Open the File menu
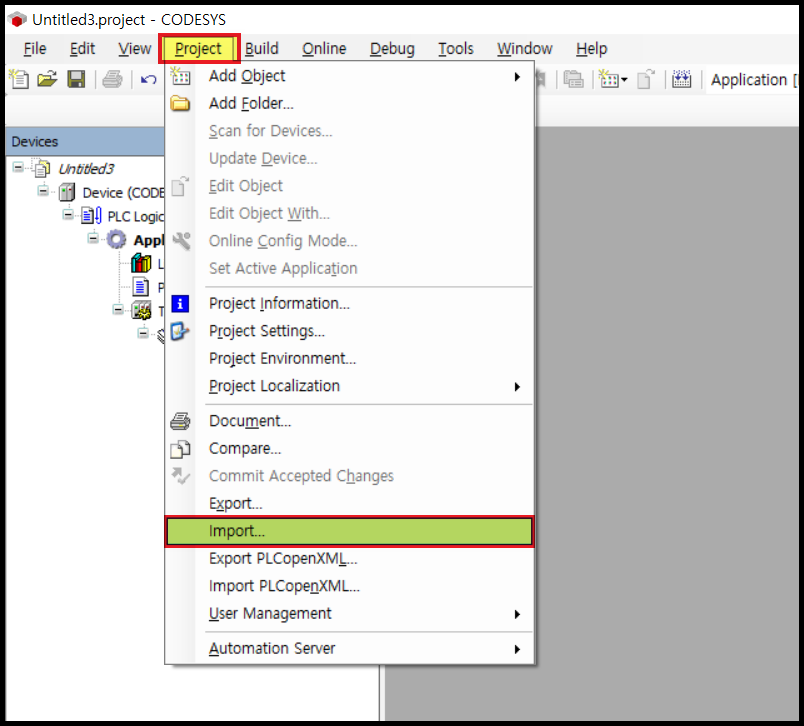 click(x=35, y=49)
